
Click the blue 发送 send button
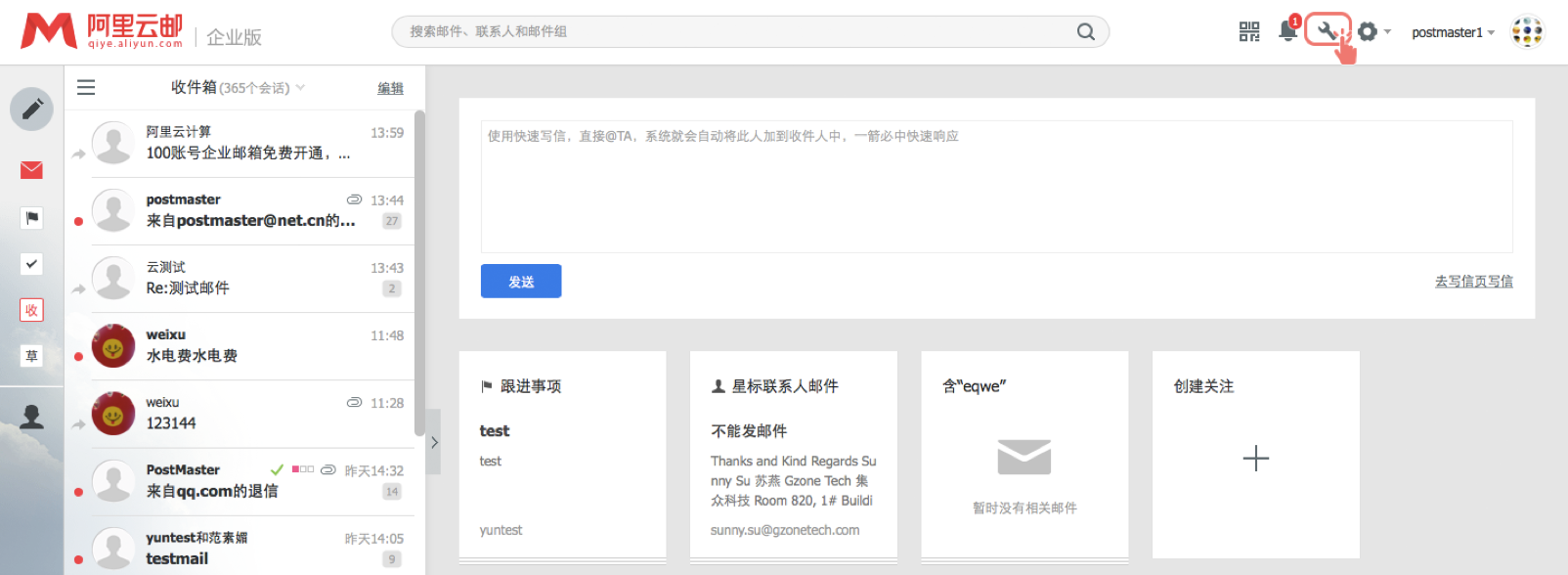521,282
